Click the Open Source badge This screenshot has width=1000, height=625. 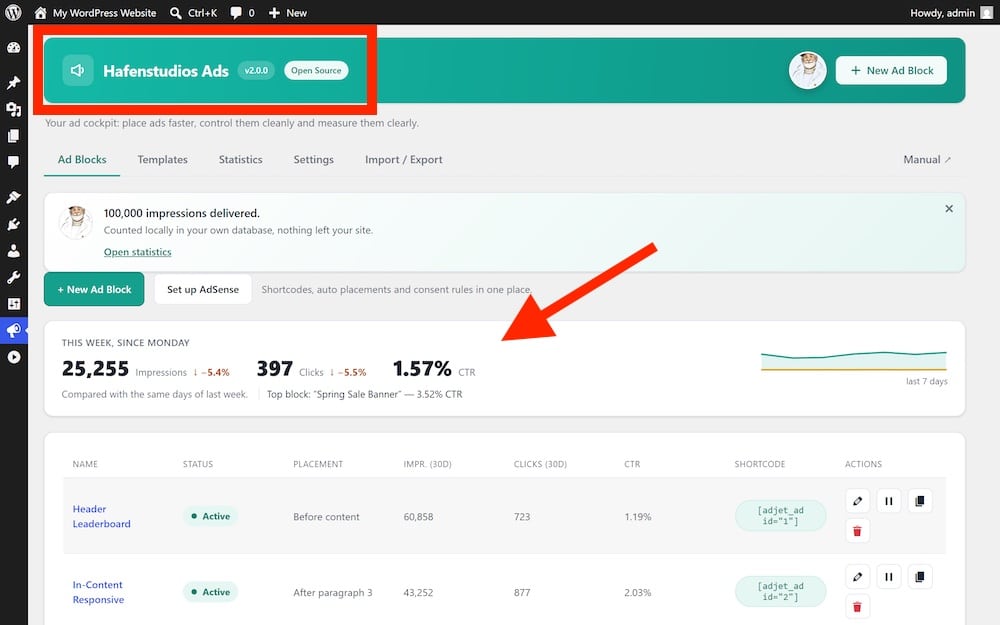pyautogui.click(x=316, y=70)
